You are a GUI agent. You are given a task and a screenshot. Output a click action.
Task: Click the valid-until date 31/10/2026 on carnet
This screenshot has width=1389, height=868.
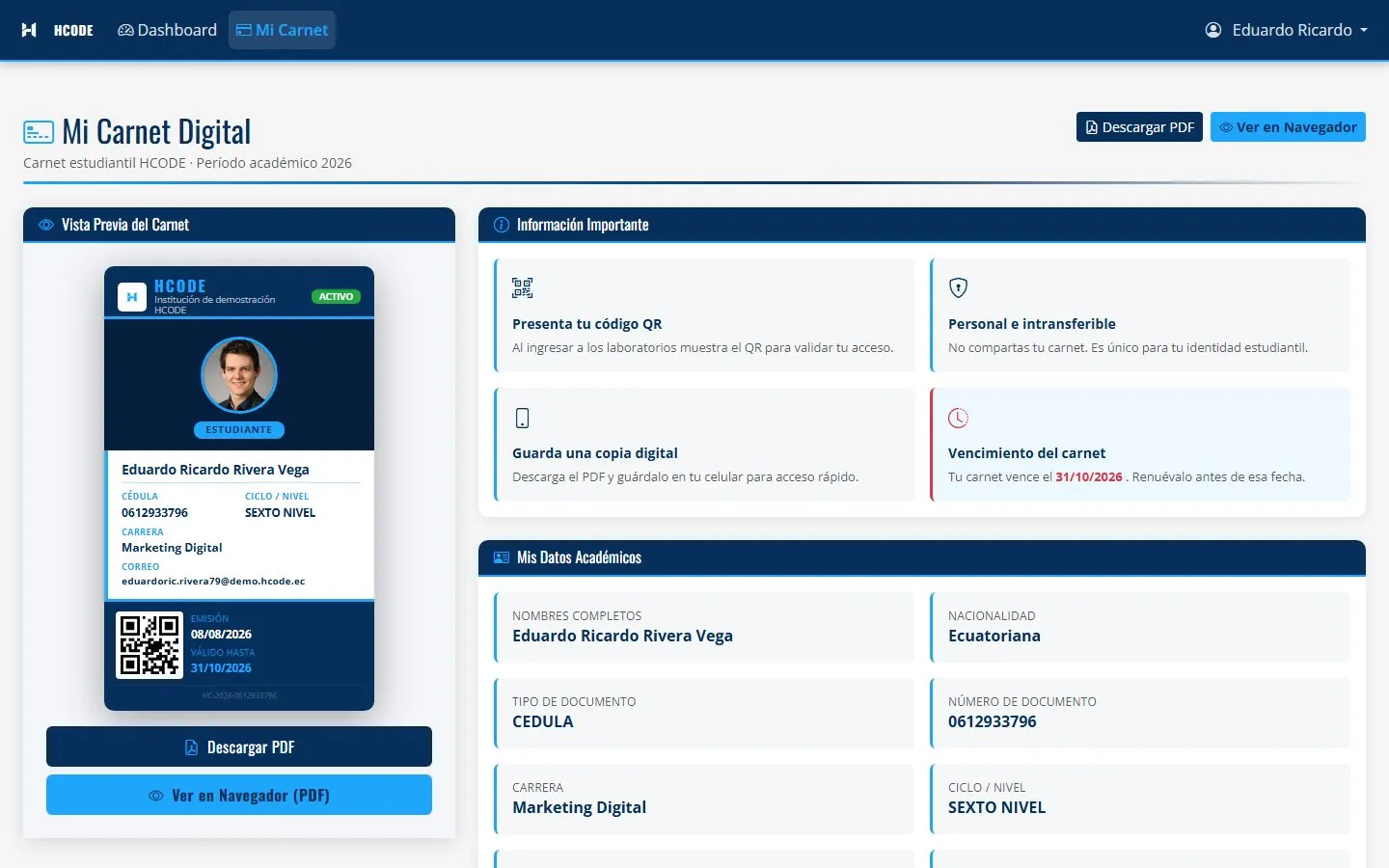(x=221, y=668)
